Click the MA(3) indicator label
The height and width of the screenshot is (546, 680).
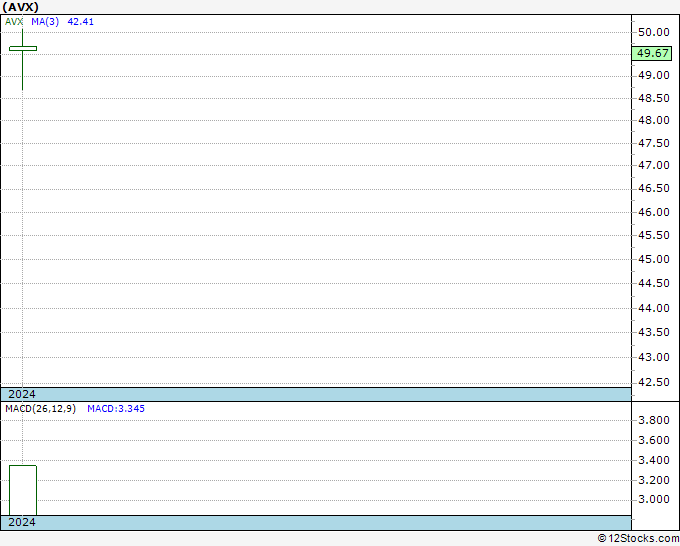point(45,22)
